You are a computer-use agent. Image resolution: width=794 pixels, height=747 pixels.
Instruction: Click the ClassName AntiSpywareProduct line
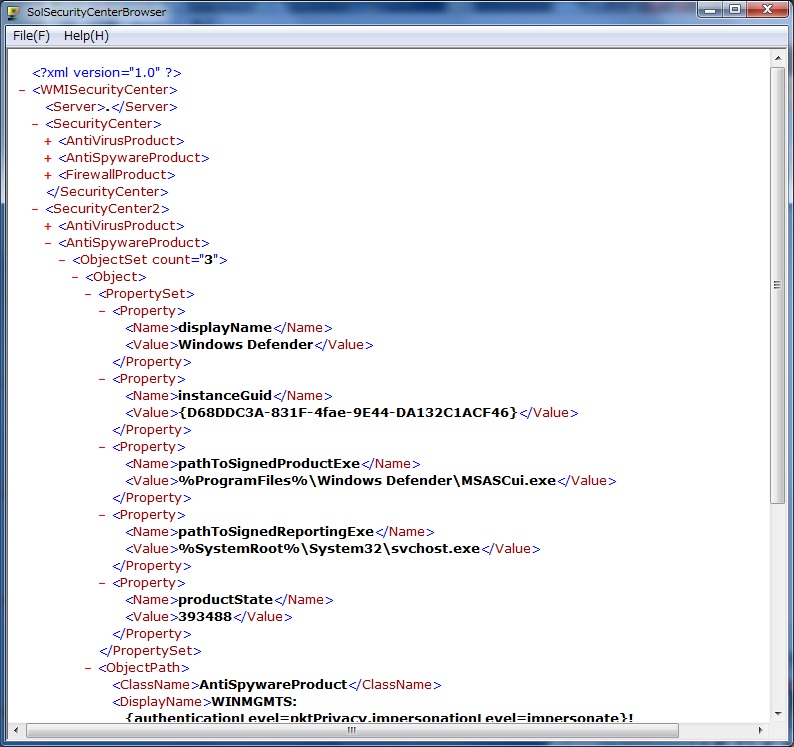276,685
